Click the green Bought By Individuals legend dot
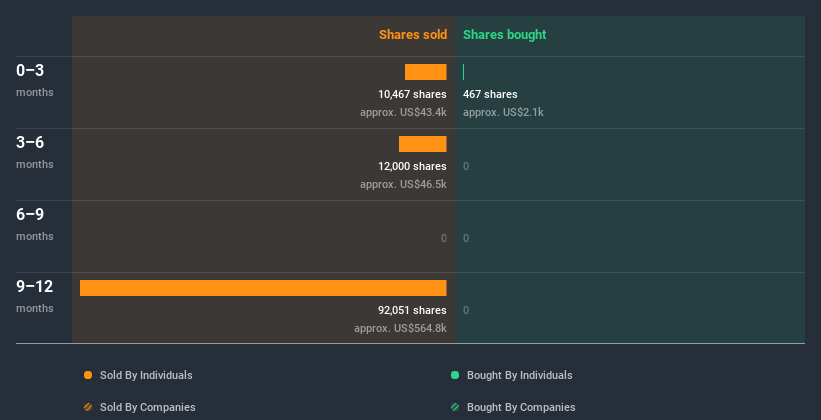The image size is (821, 420). pos(455,375)
